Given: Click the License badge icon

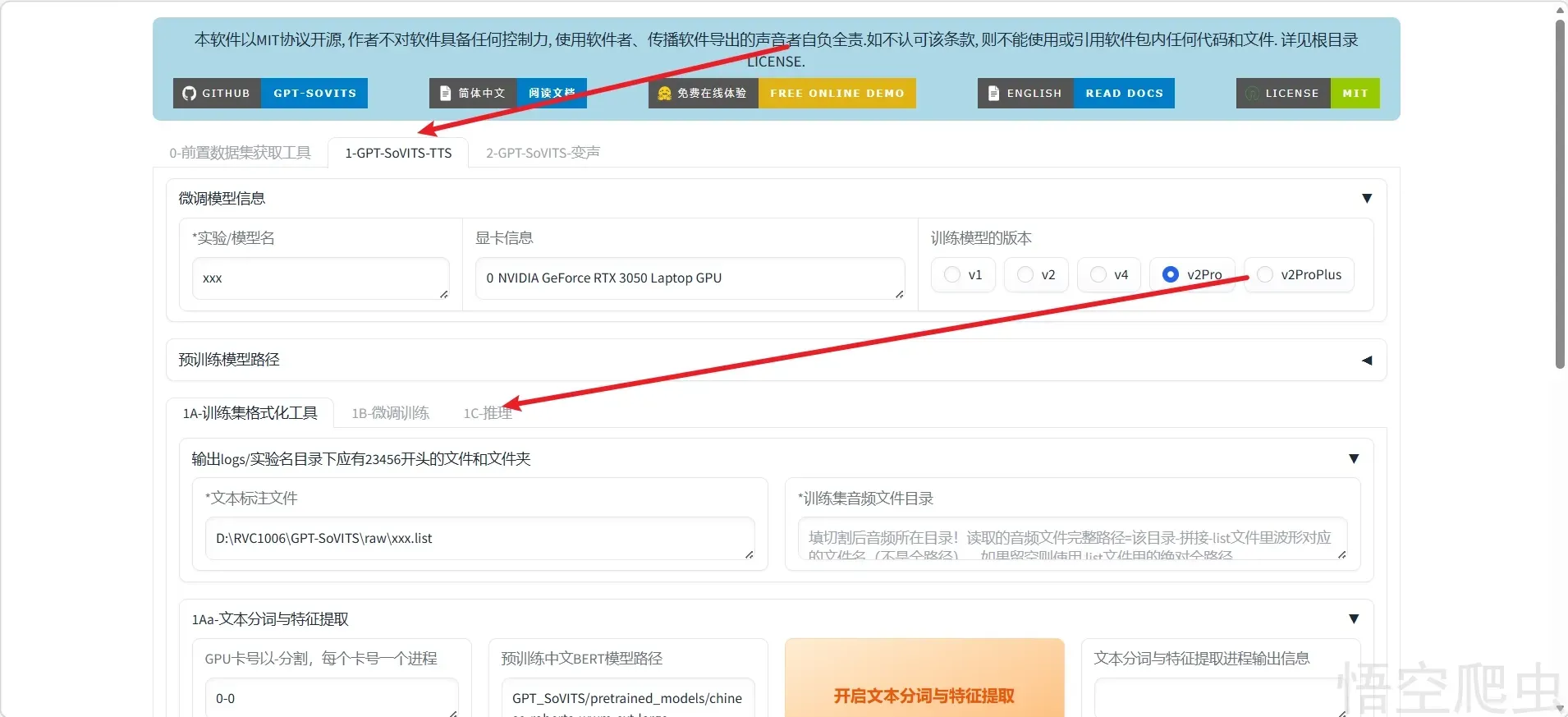Looking at the screenshot, I should (1252, 94).
